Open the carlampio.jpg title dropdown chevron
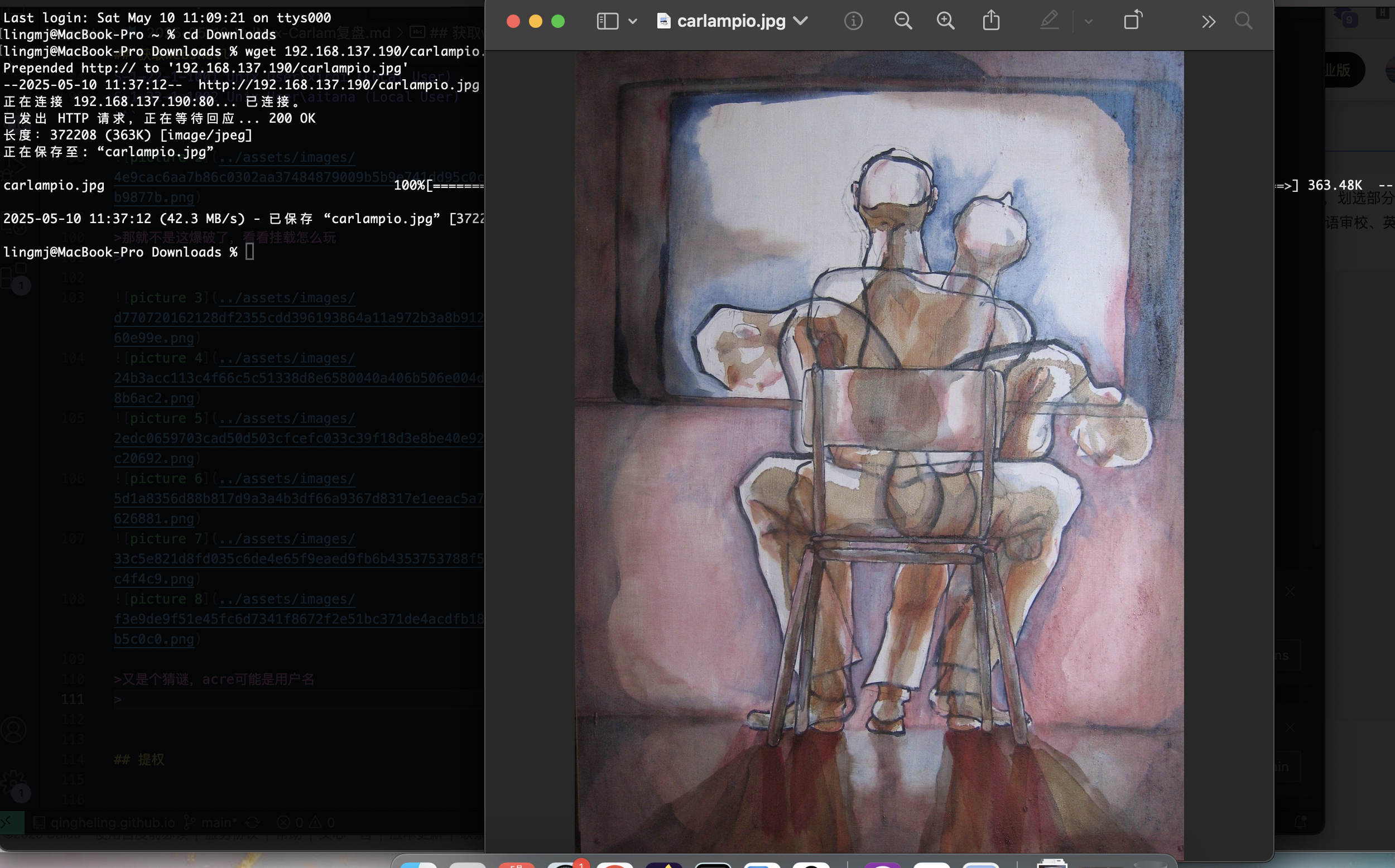 coord(800,21)
